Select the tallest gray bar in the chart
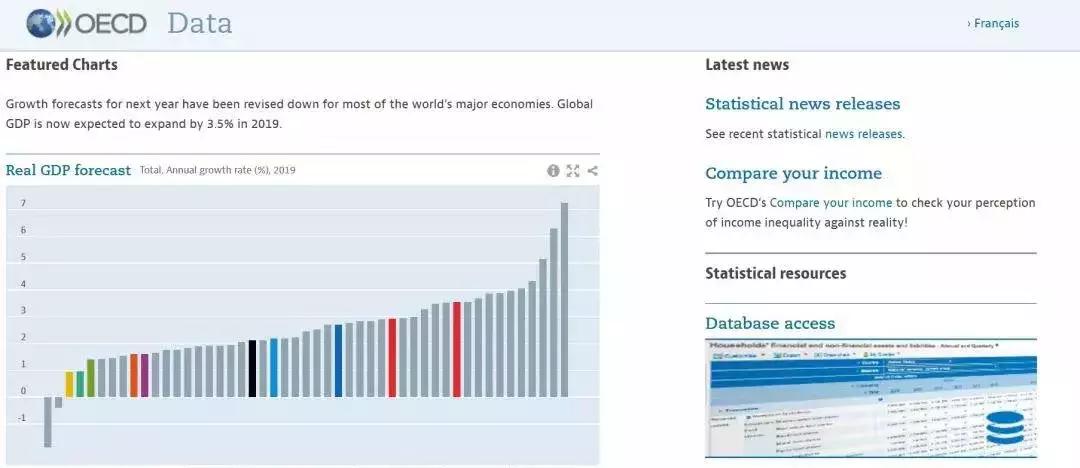 (564, 300)
